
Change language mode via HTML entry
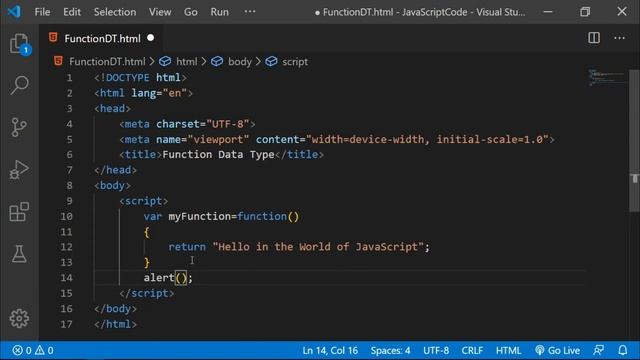coord(508,350)
